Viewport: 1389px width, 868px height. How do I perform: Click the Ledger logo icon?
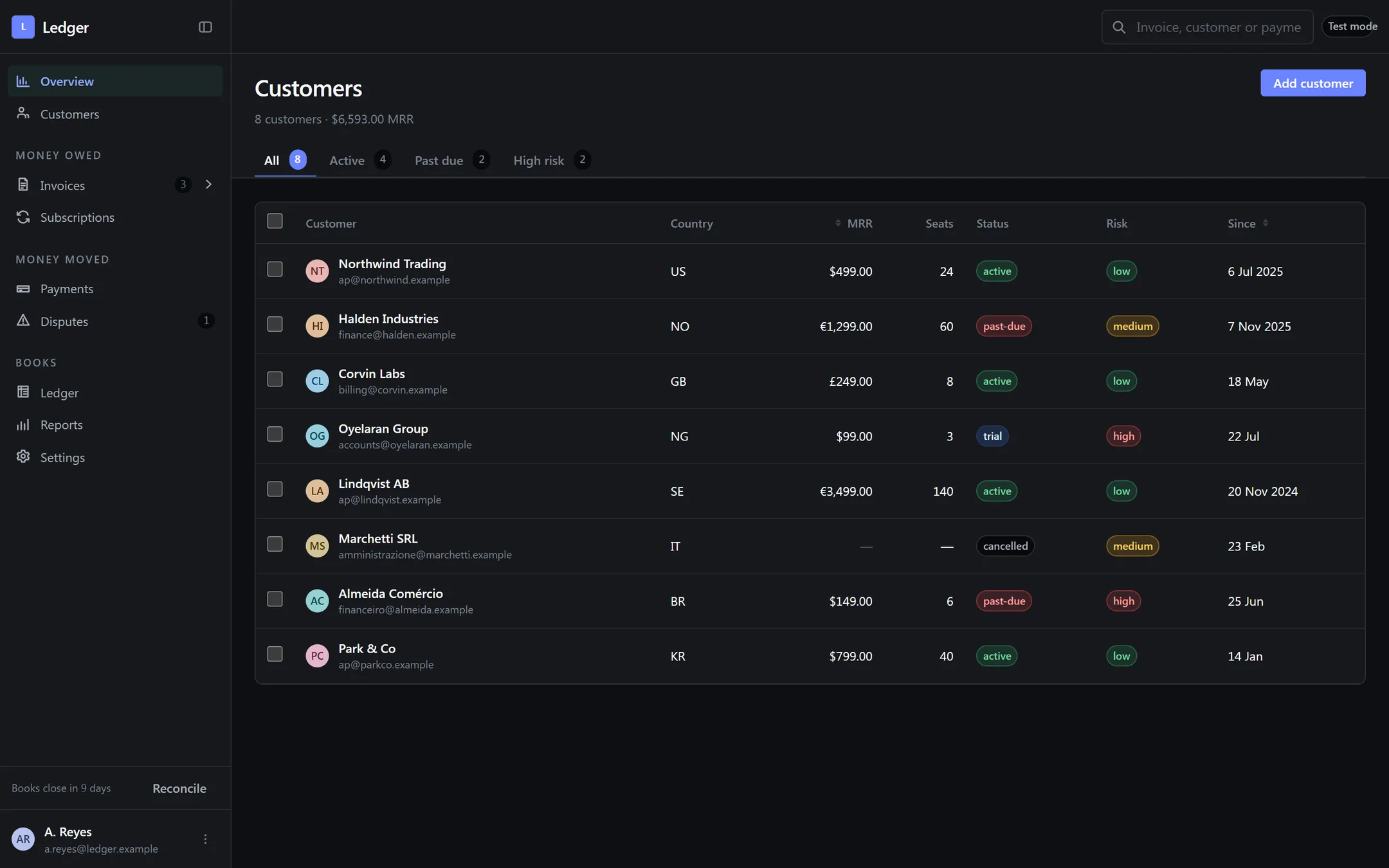coord(23,27)
